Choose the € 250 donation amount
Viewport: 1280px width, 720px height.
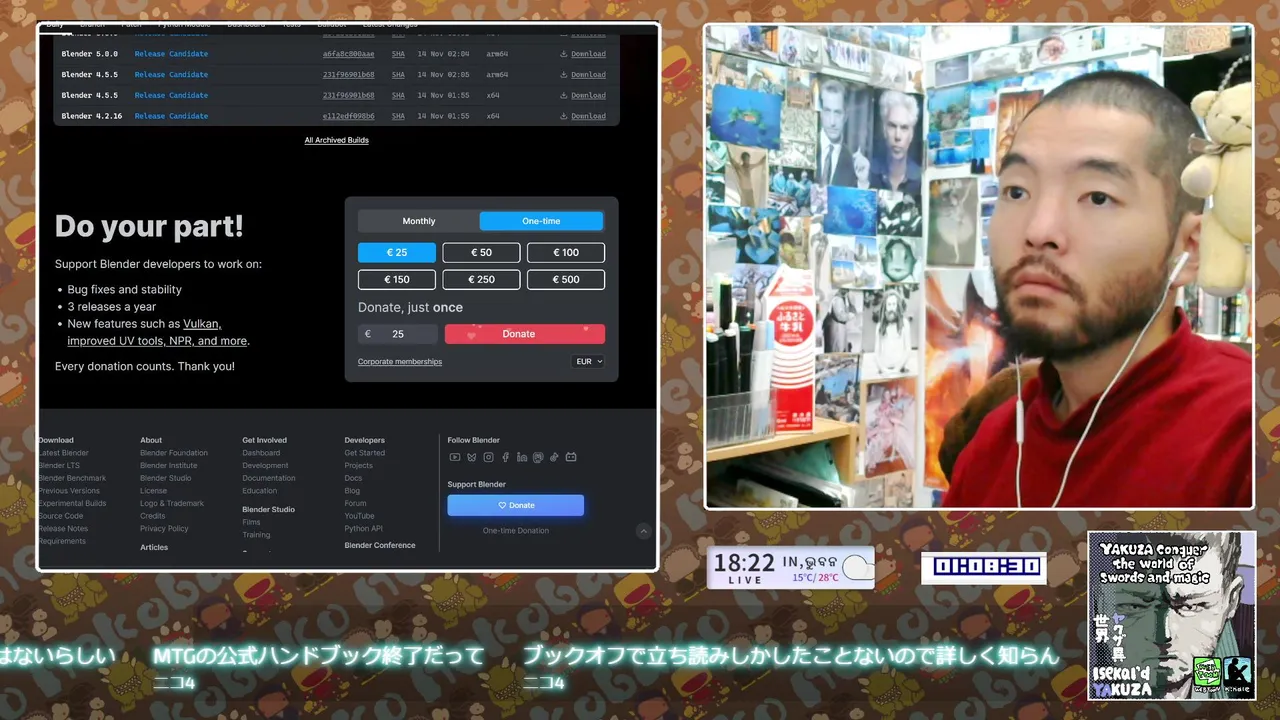[x=481, y=279]
